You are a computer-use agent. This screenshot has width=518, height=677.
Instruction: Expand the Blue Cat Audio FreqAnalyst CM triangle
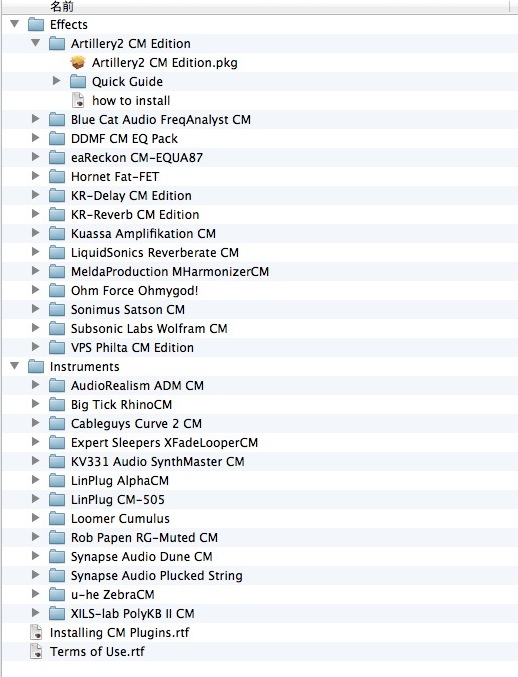coord(35,119)
